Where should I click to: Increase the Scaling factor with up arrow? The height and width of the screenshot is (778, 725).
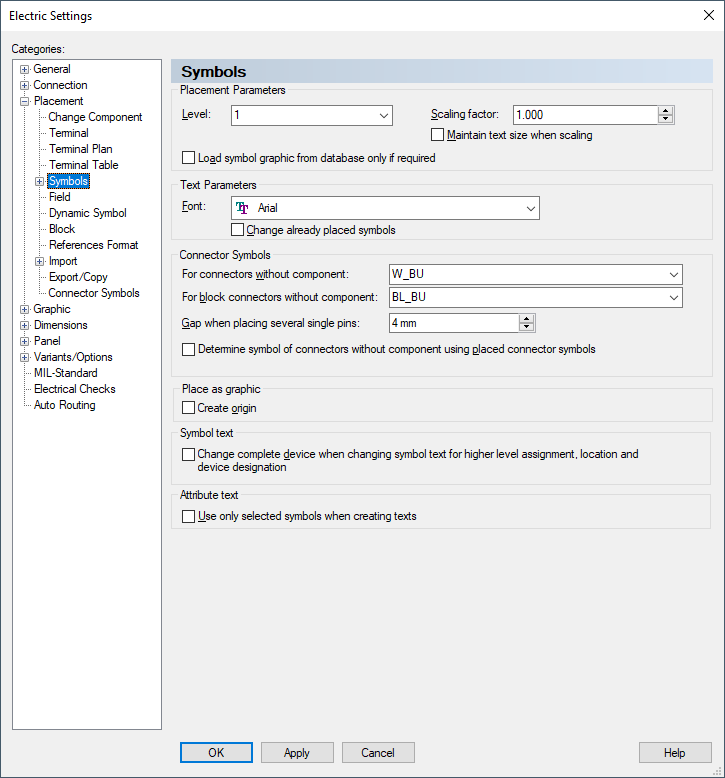[666, 110]
